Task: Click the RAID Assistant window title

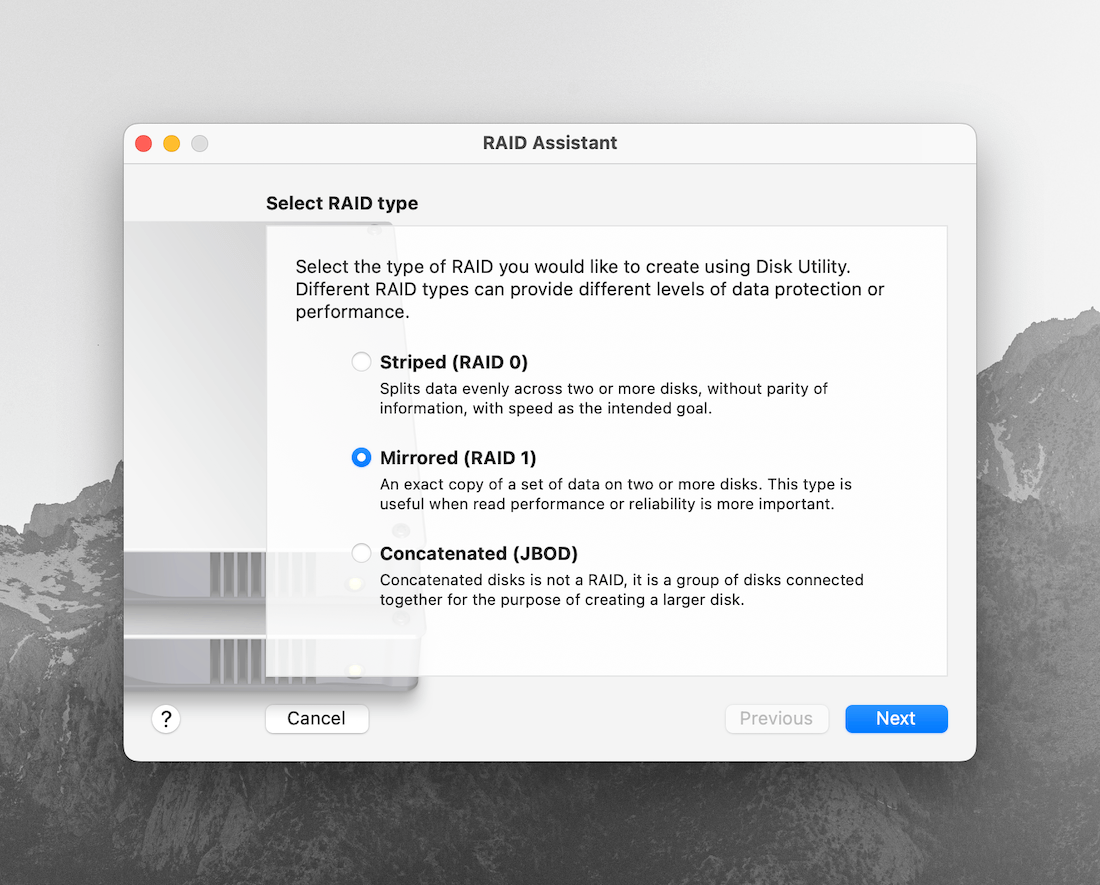Action: [550, 143]
